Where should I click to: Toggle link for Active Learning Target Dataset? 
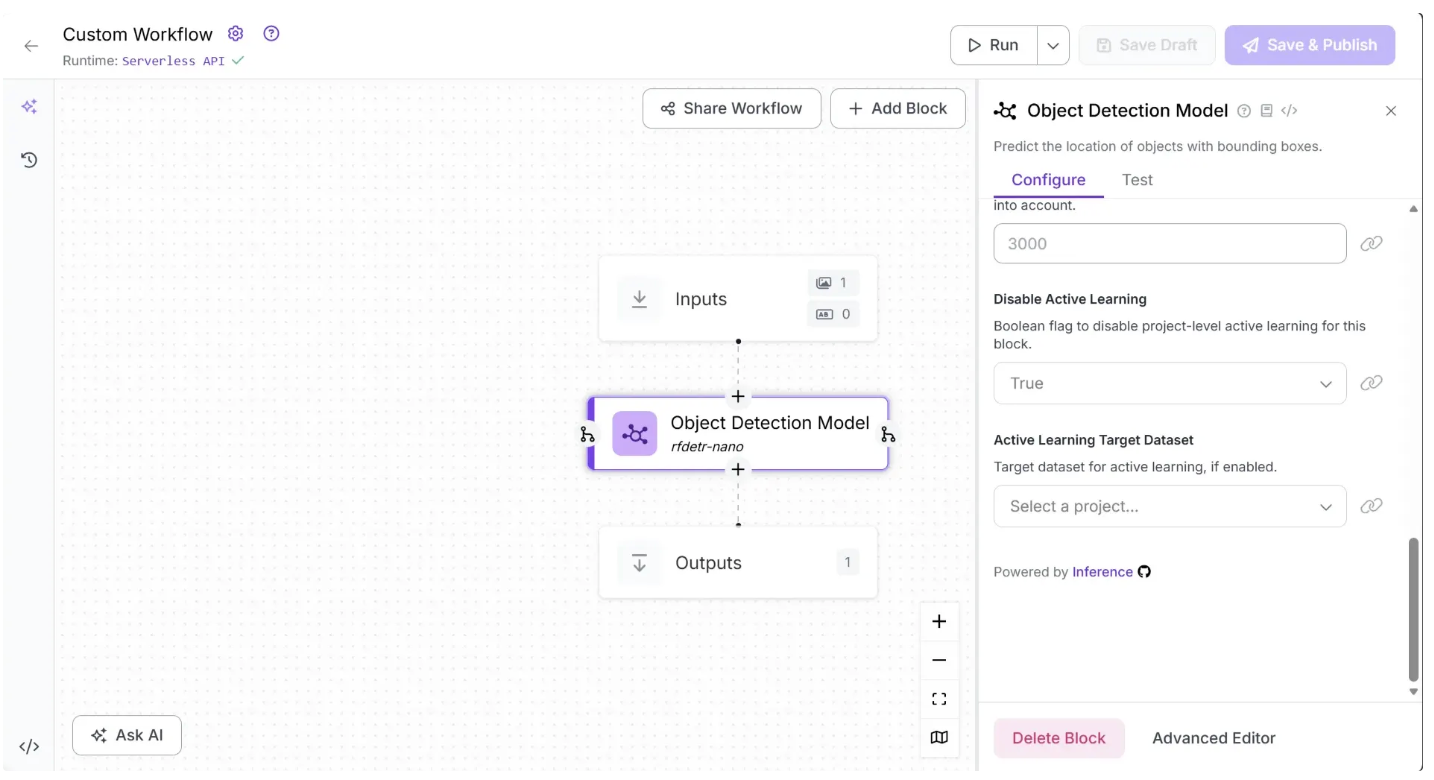tap(1371, 506)
